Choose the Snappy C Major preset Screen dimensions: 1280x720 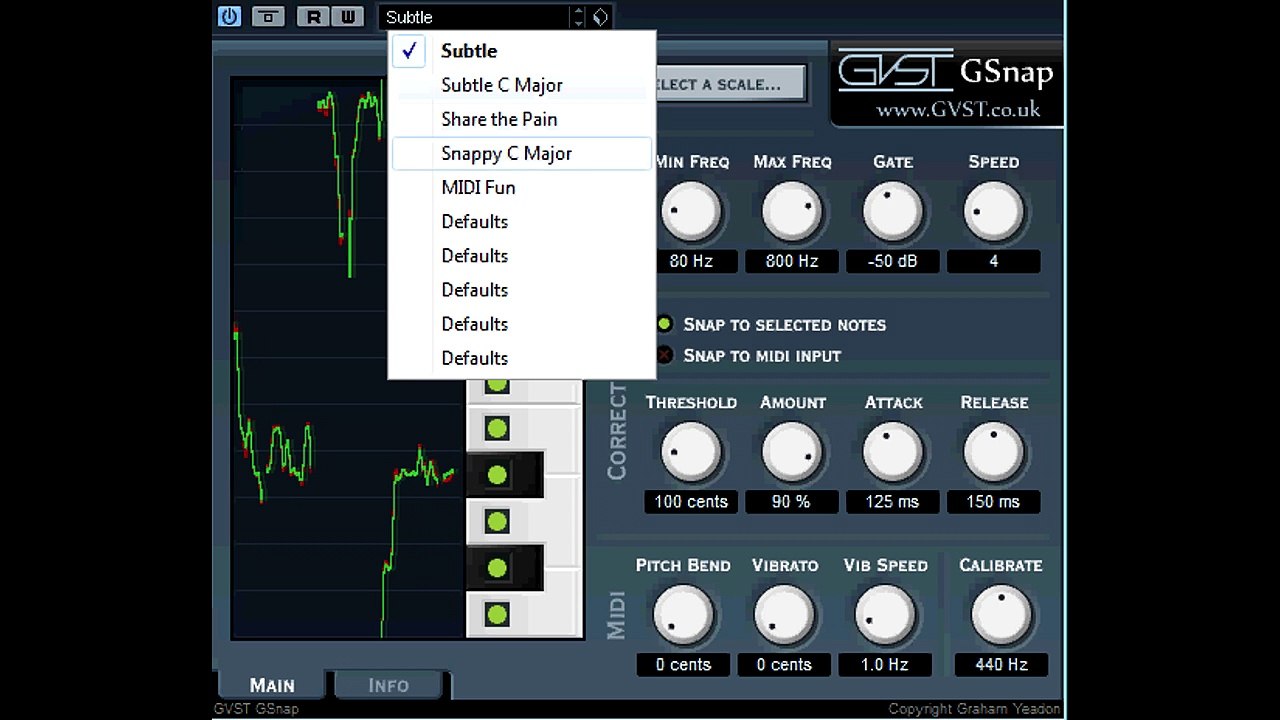[522, 153]
